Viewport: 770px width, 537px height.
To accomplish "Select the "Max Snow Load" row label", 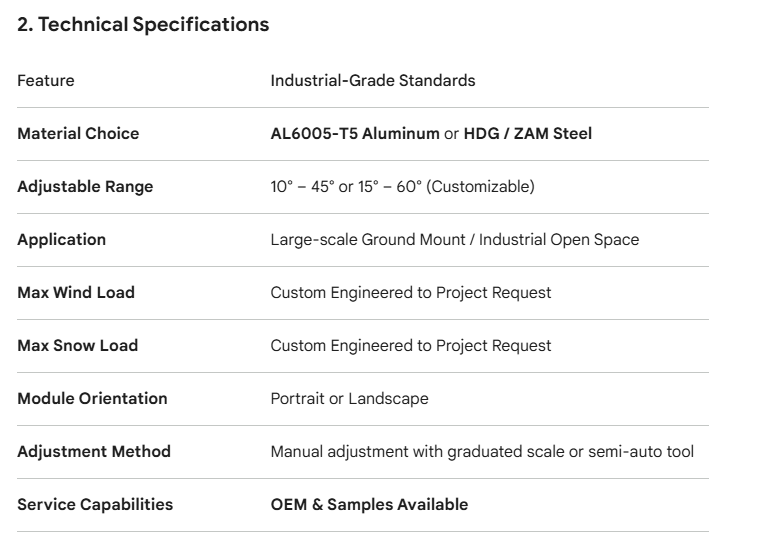I will 77,345.
